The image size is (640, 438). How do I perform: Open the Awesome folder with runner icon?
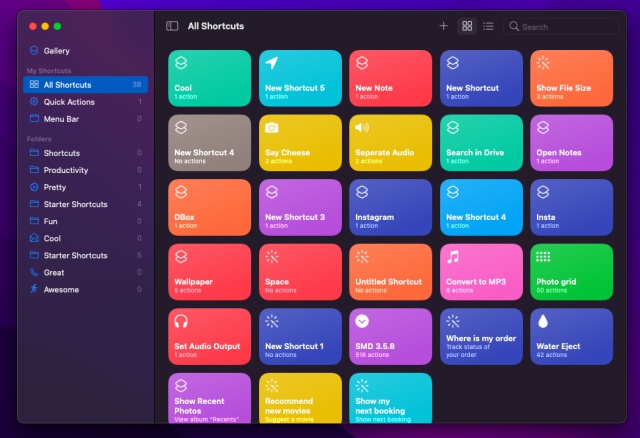click(x=60, y=289)
